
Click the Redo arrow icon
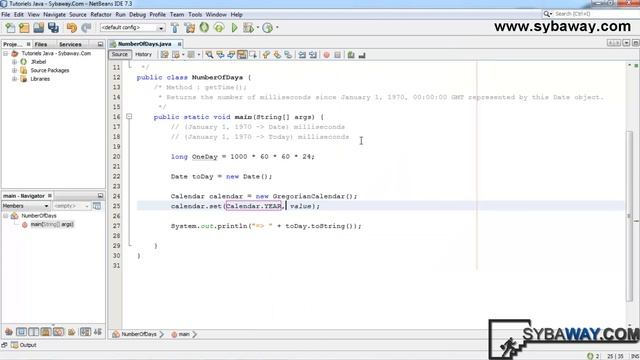(x=86, y=28)
